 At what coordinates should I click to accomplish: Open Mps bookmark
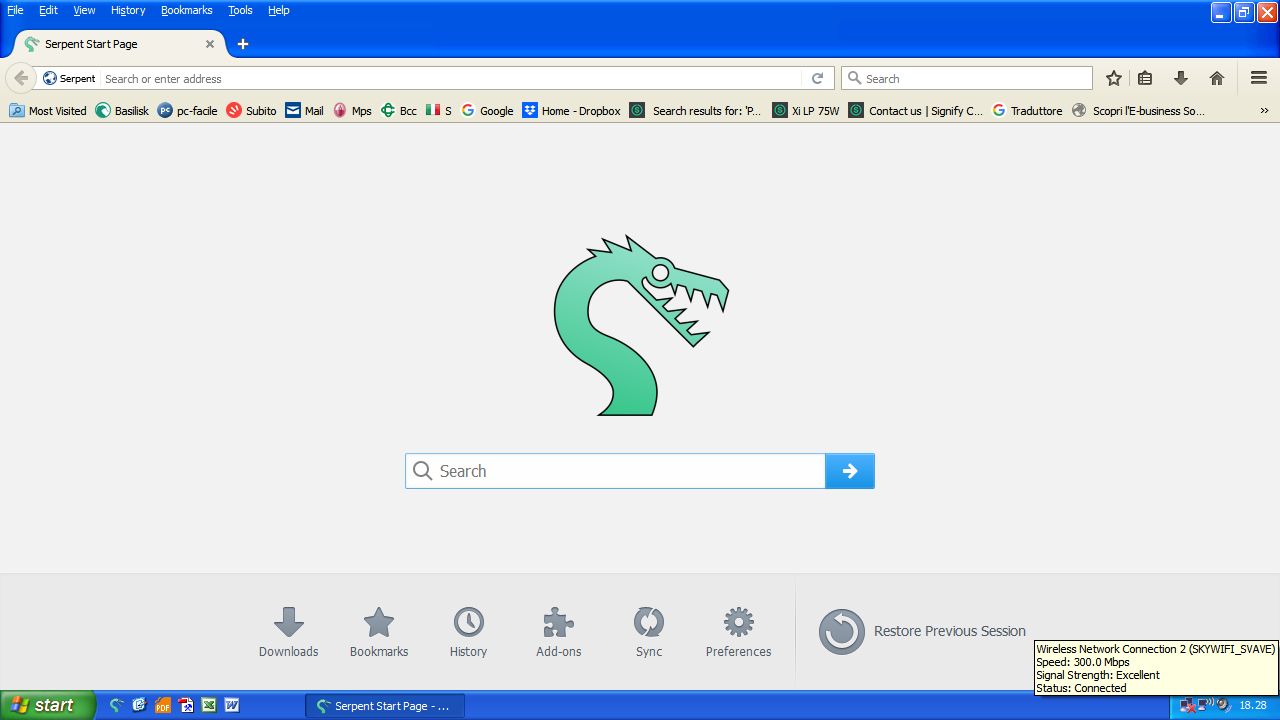pyautogui.click(x=352, y=111)
